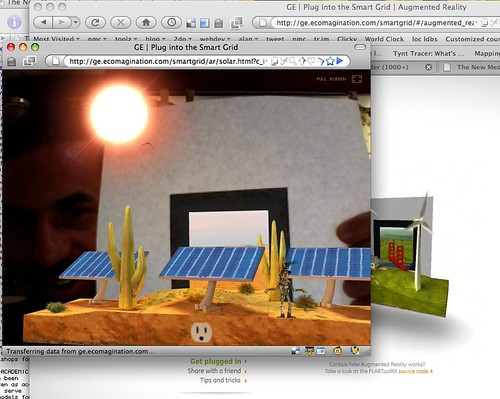This screenshot has height=399, width=500.
Task: Click the heart icon in solar URL bar
Action: coord(311,61)
